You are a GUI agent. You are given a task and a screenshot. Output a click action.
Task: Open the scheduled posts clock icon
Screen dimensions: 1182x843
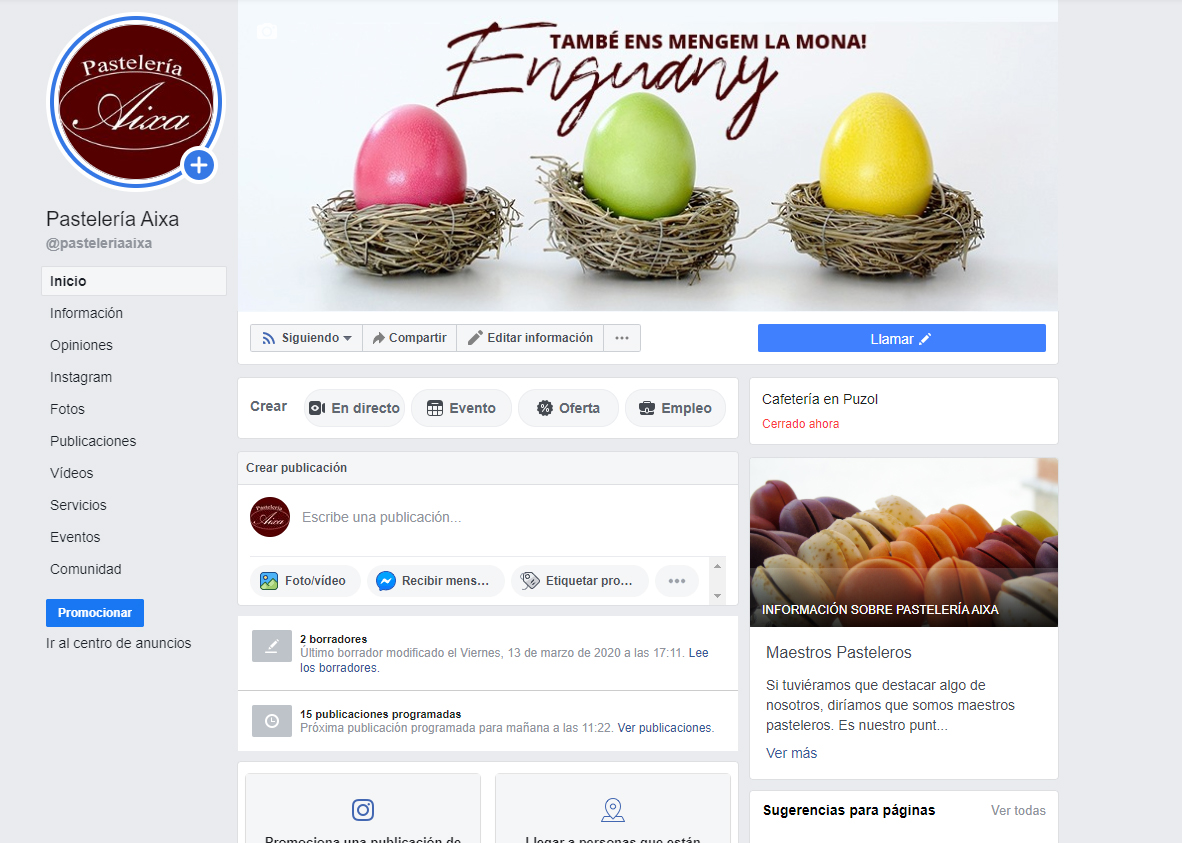(x=272, y=721)
